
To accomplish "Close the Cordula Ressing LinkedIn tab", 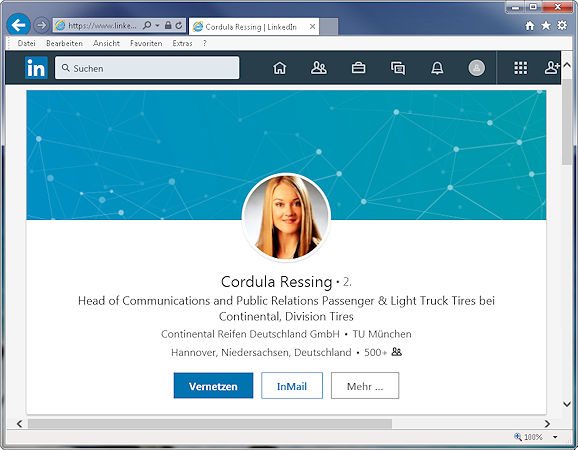I will point(312,27).
